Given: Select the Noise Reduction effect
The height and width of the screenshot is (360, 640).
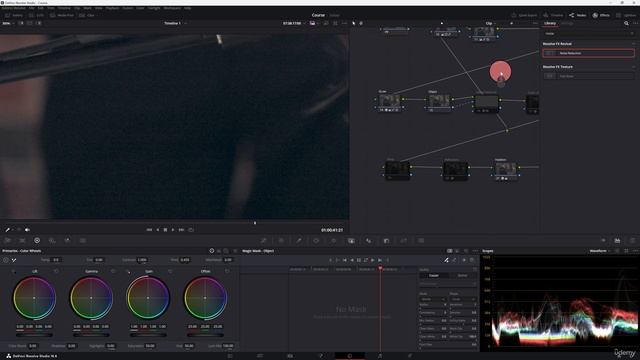Looking at the screenshot, I should 589,53.
